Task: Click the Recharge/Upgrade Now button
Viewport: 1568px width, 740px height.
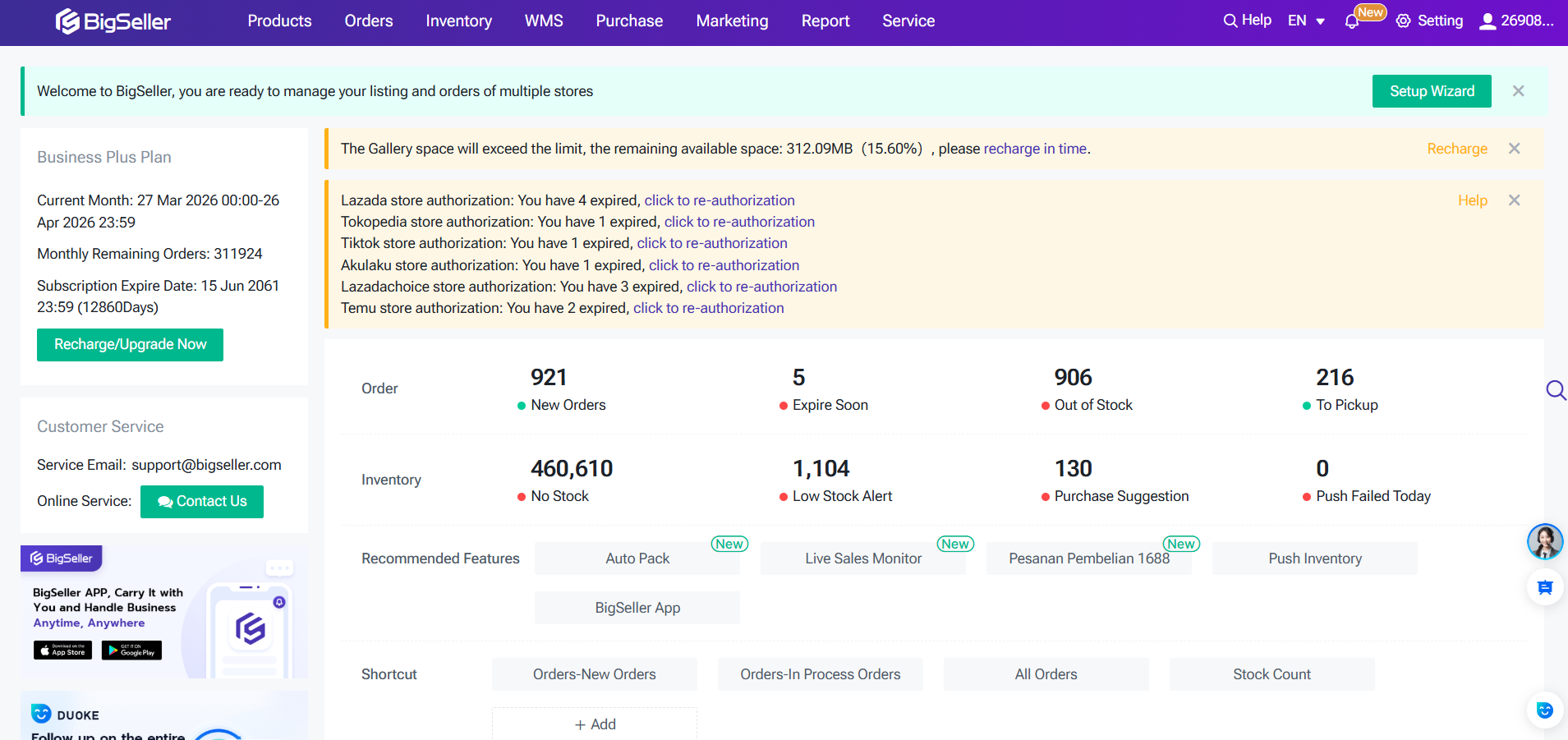Action: [130, 345]
